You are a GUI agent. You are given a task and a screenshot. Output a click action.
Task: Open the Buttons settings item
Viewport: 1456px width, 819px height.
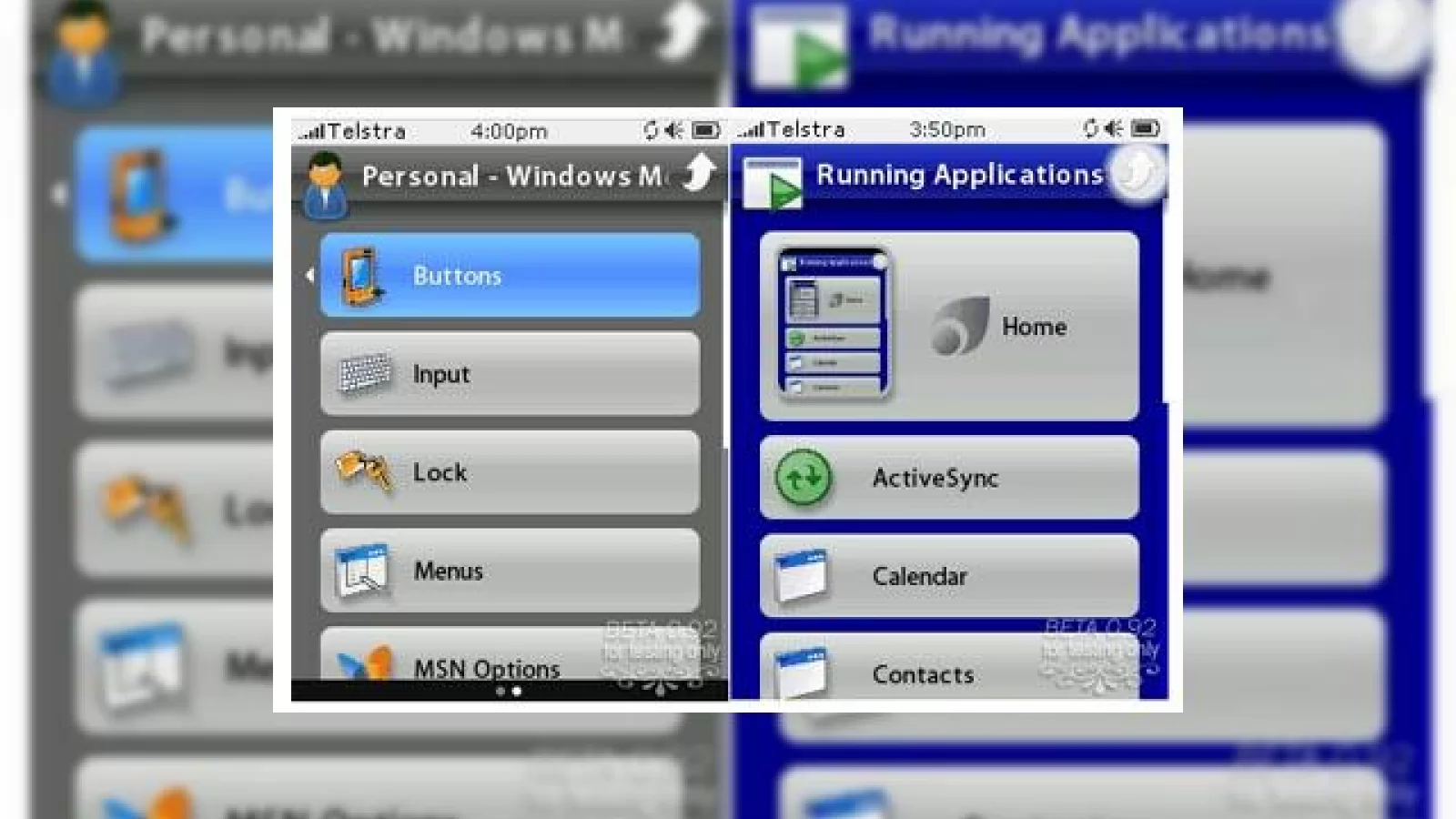510,275
